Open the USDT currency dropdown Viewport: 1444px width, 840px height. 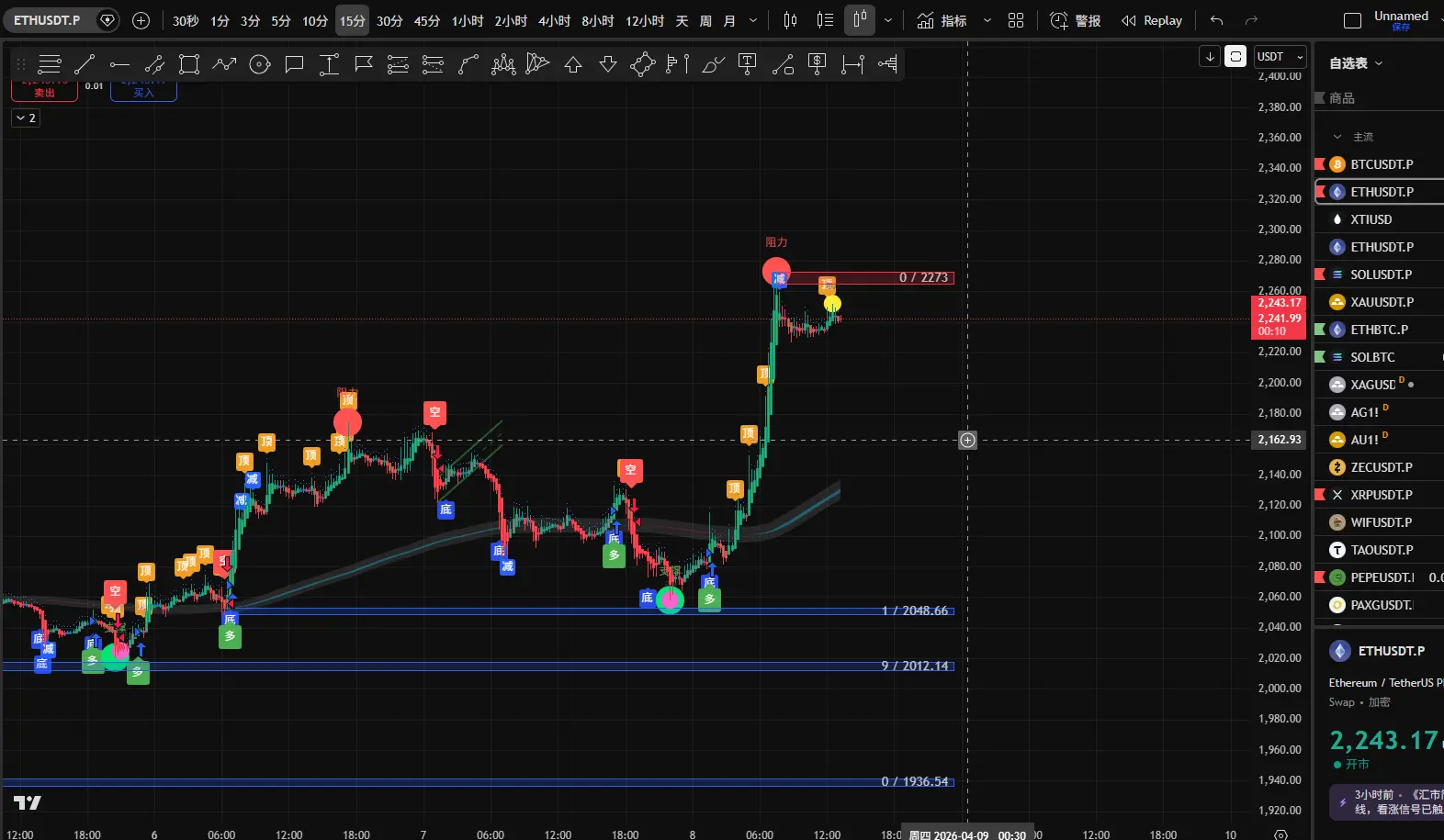pos(1280,57)
